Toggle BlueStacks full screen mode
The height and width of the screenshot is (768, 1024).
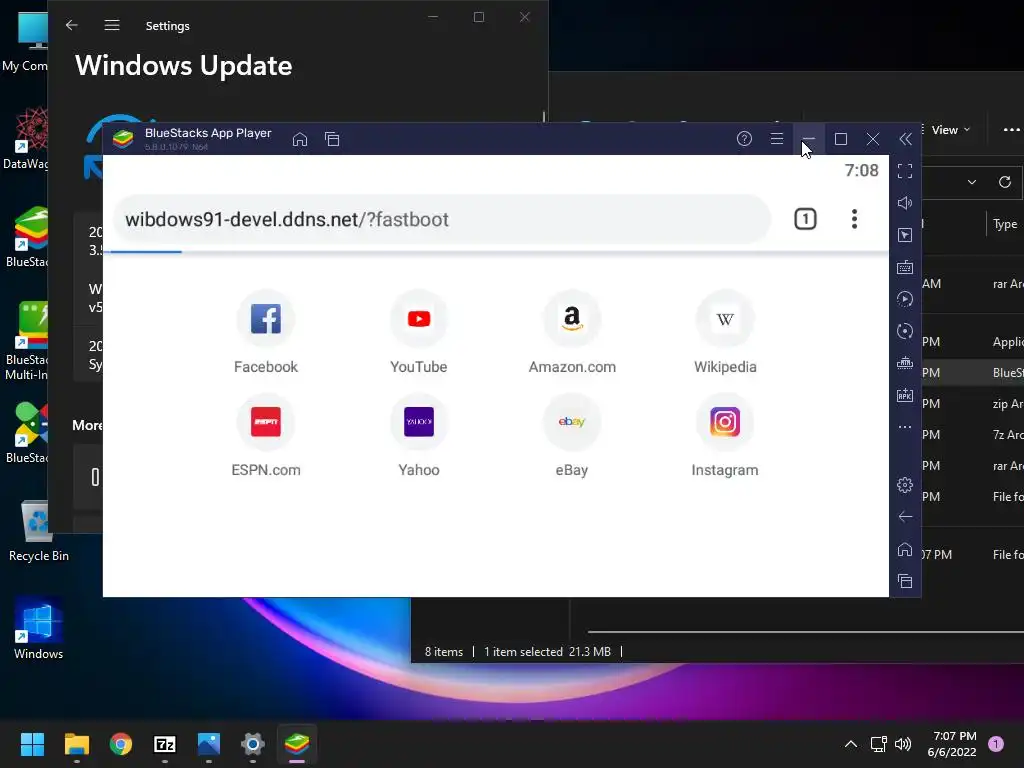[905, 171]
